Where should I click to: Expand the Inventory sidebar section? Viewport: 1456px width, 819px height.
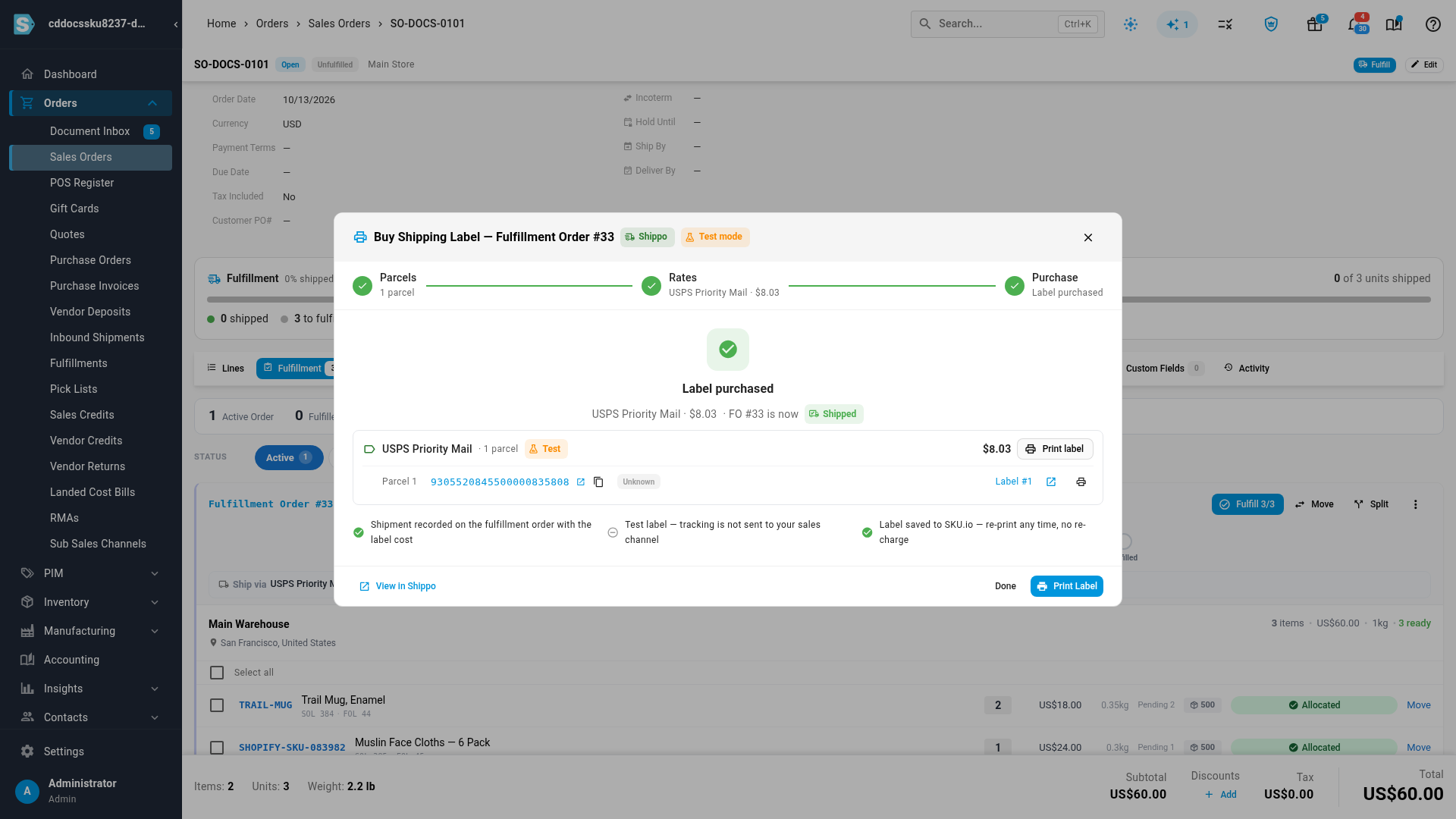(x=155, y=603)
